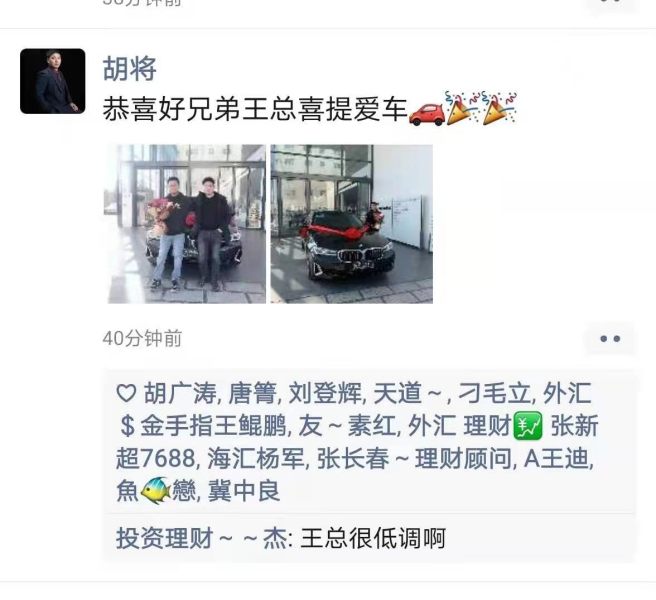Open liker A王迪's profile
This screenshot has height=600, width=656.
[x=557, y=458]
